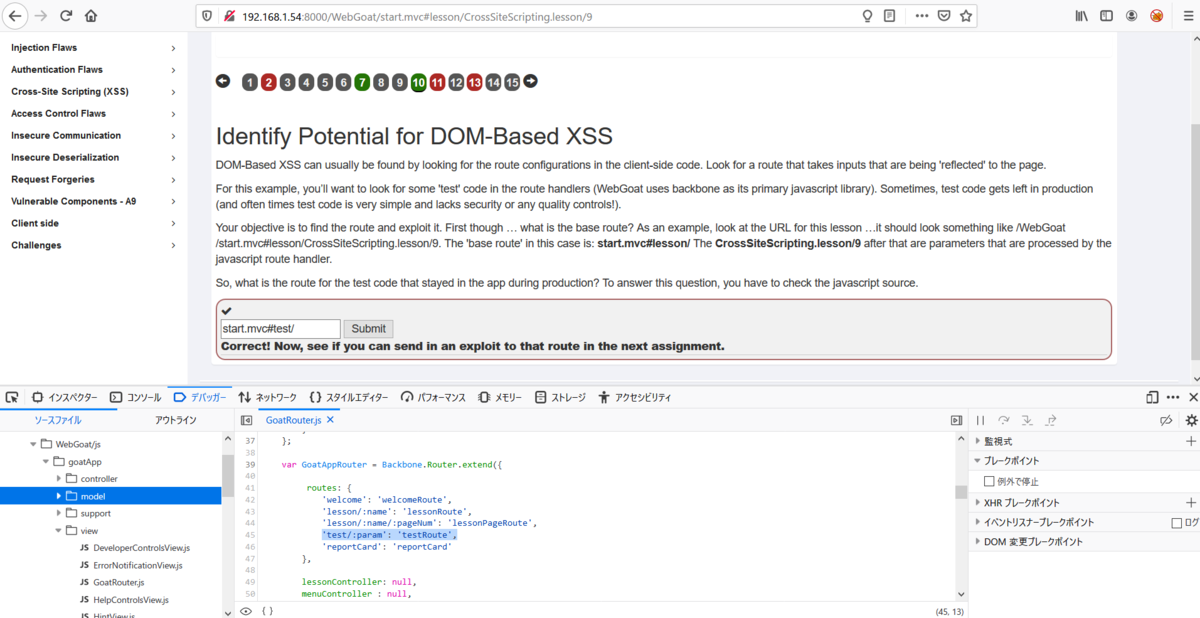Open debugger settings gear icon
The image size is (1200, 618).
point(1191,421)
